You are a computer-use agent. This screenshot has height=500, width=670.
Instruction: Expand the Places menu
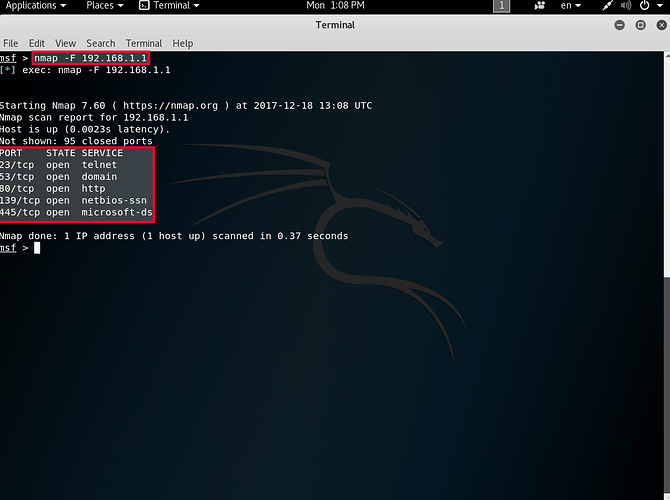(x=104, y=6)
